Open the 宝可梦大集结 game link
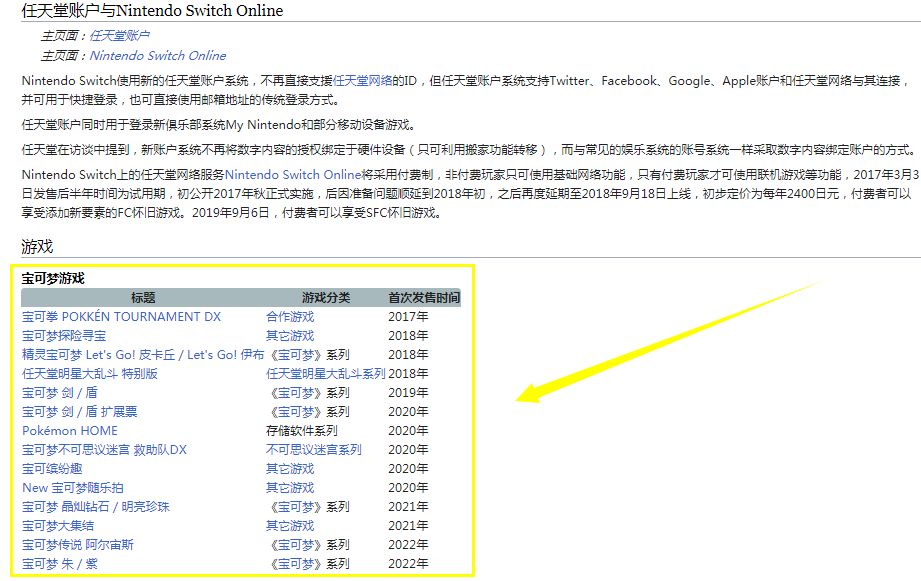Screen dimensions: 921x581 (58, 526)
